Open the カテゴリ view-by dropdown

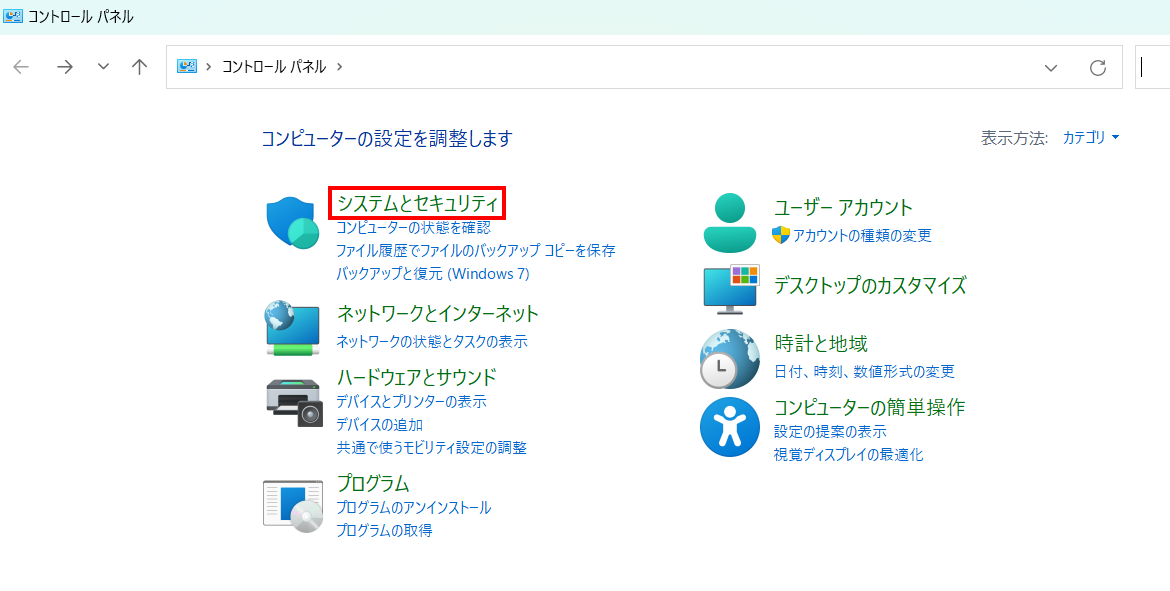click(x=1091, y=137)
